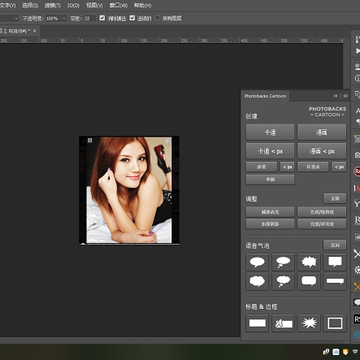Click the camera icon in right panel strip
Image resolution: width=360 pixels, height=360 pixels.
[357, 155]
